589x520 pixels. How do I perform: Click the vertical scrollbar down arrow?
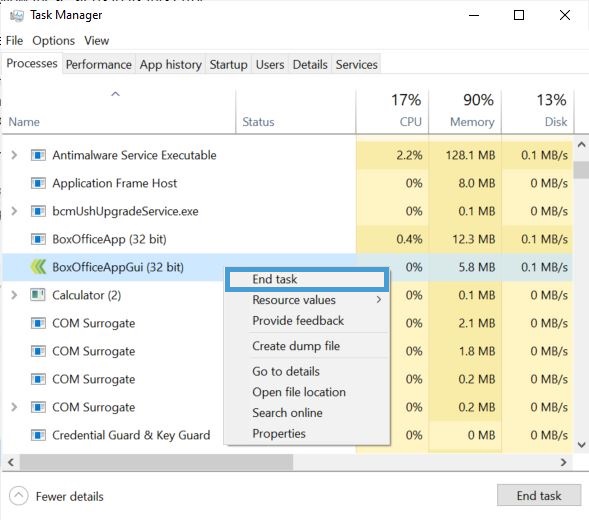[x=581, y=445]
